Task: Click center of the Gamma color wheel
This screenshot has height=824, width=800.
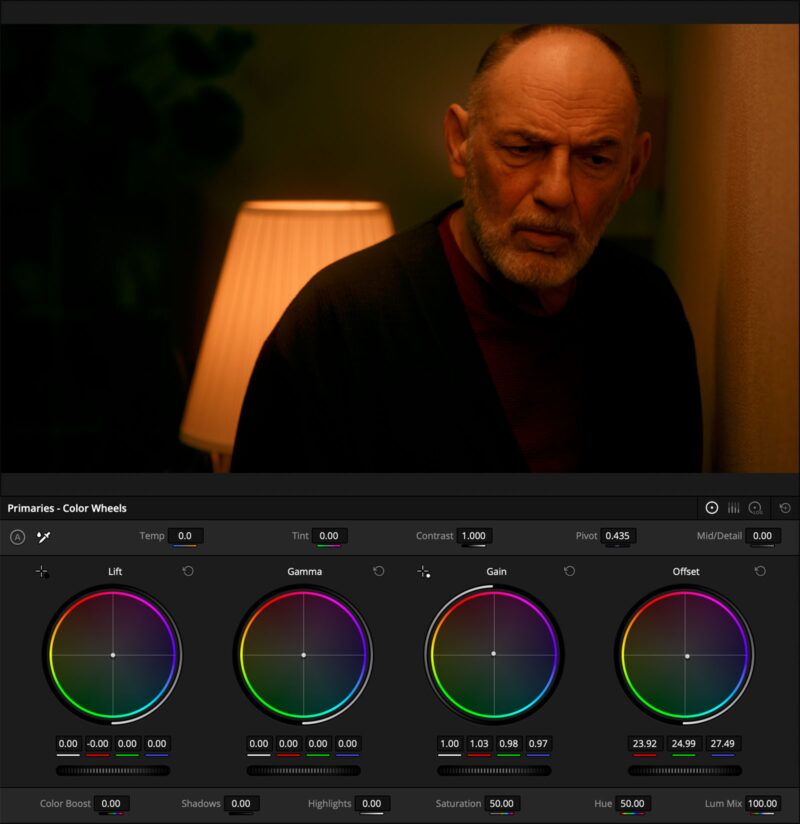Action: (303, 654)
